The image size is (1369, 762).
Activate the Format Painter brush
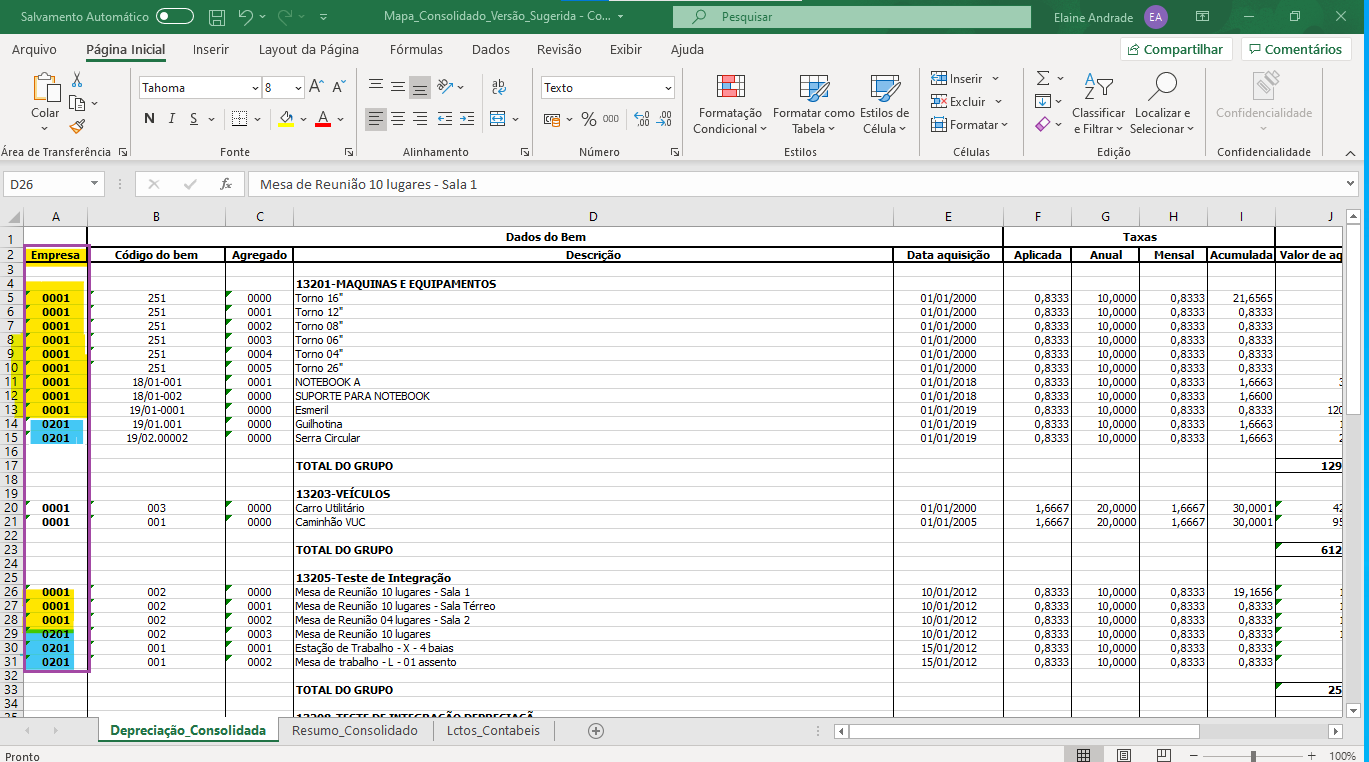coord(77,126)
